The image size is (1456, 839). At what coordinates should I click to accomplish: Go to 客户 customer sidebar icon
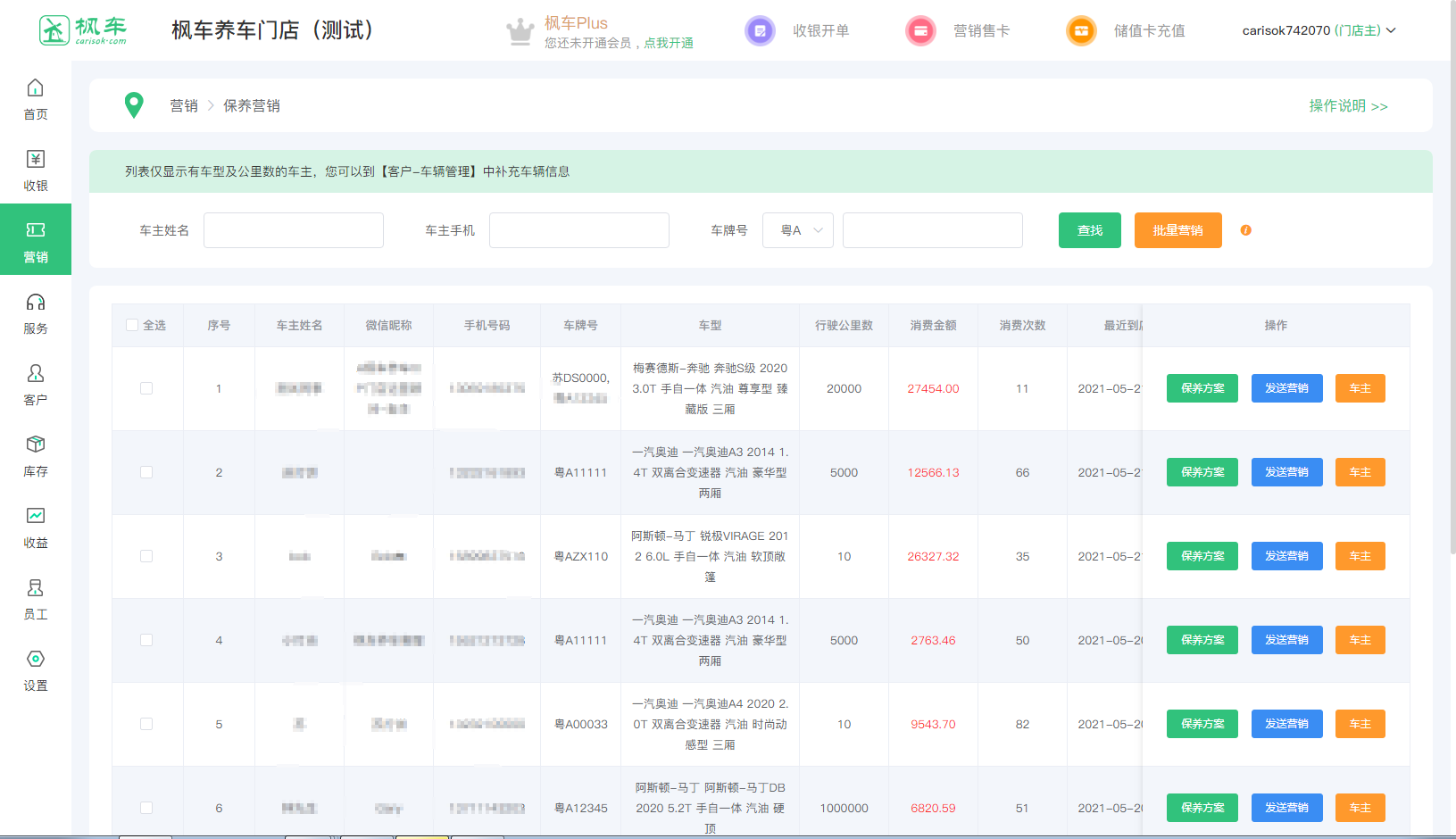click(35, 374)
